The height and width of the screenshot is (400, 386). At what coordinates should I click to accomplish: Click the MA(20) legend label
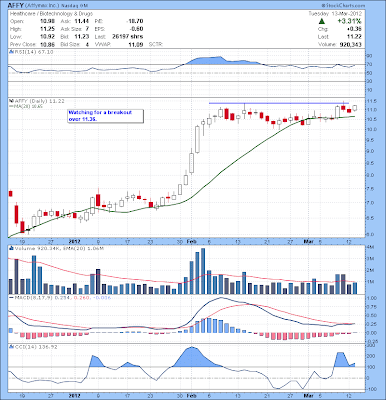pos(26,106)
